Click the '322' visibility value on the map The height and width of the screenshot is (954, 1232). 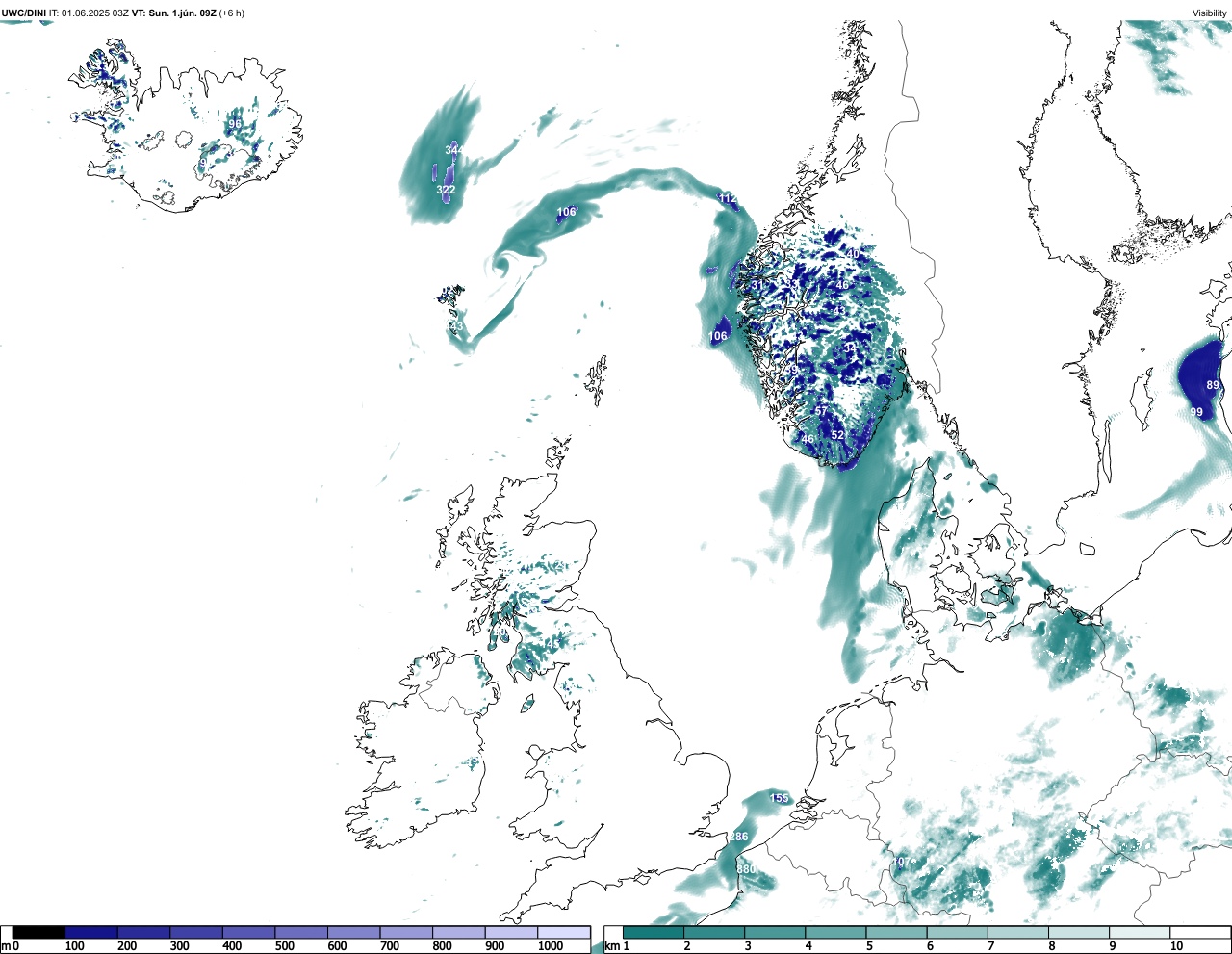click(446, 190)
